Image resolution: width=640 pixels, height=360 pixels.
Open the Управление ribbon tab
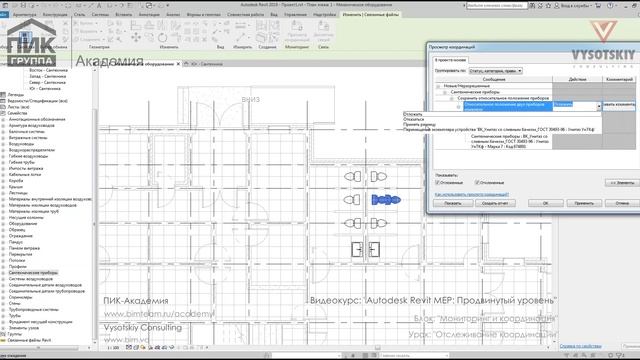(x=295, y=15)
